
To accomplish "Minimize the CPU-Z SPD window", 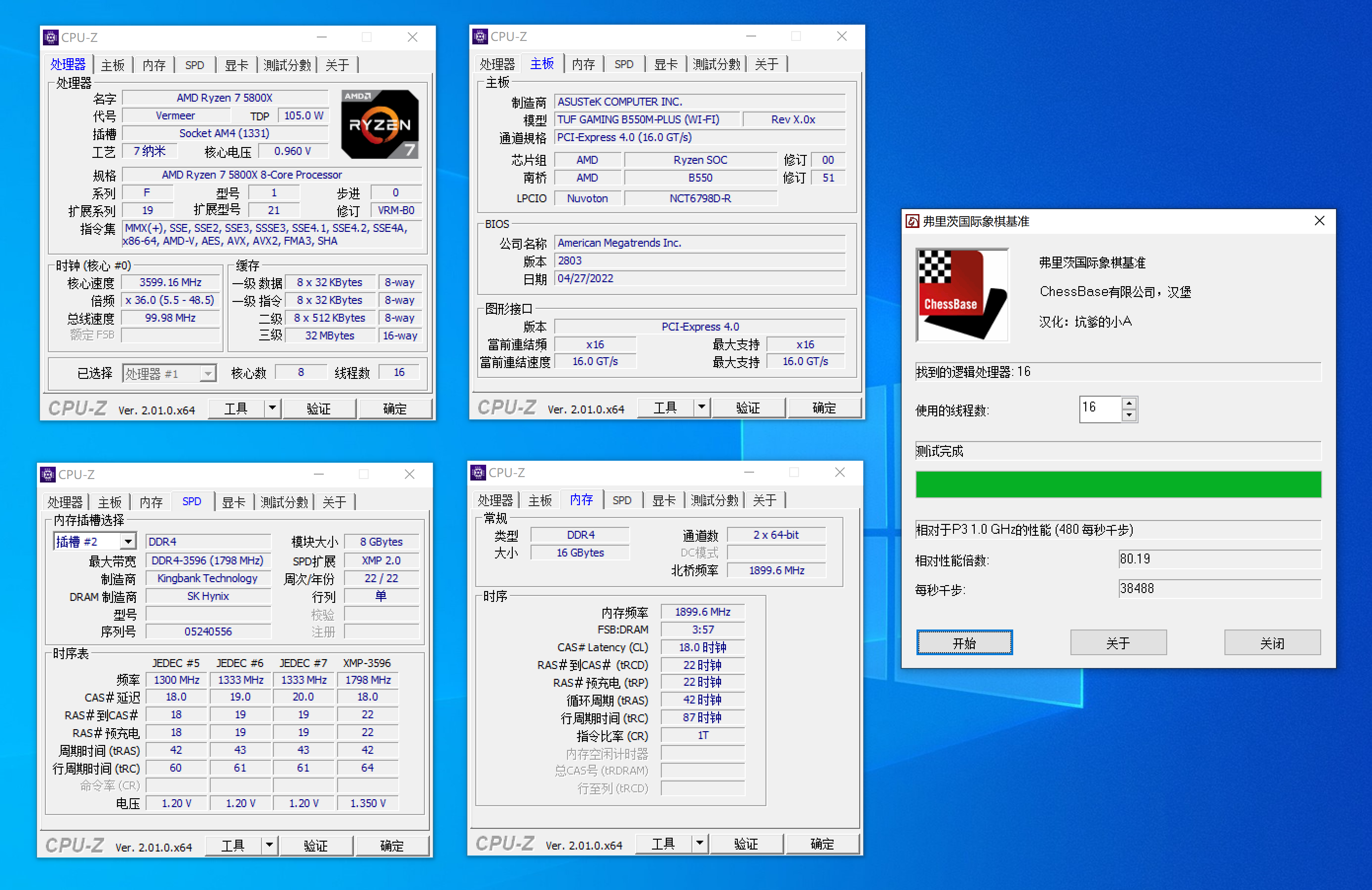I will point(319,475).
